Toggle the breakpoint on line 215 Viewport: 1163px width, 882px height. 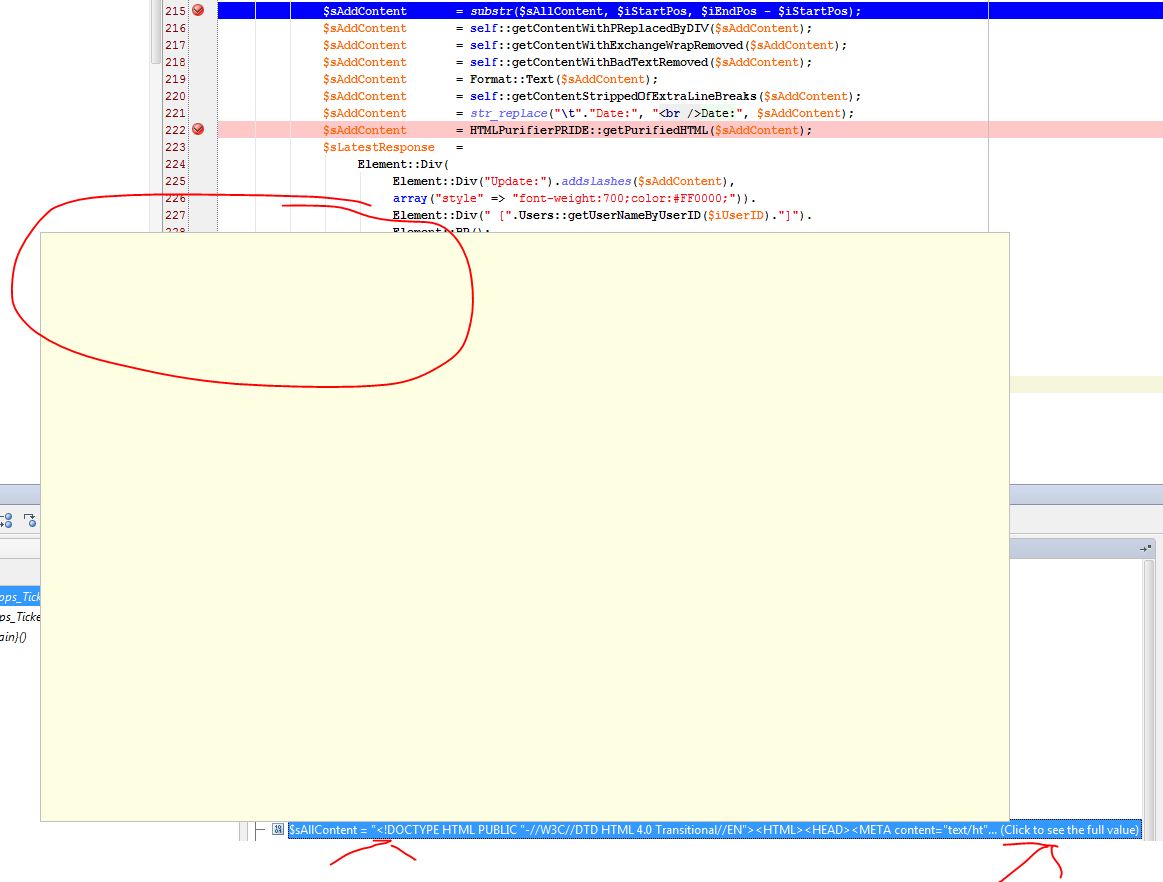tap(198, 10)
